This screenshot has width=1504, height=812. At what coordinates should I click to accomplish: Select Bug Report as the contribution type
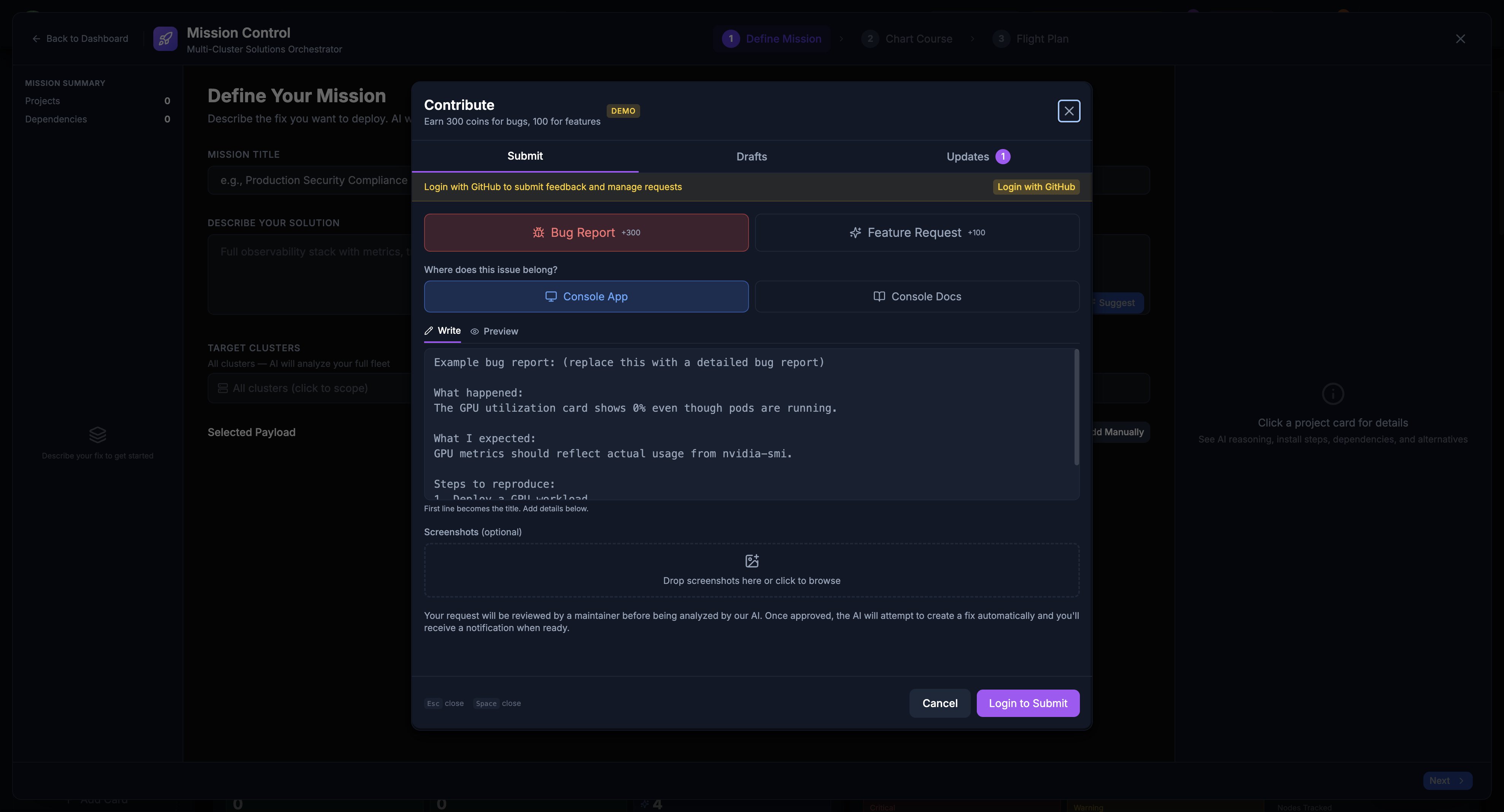pyautogui.click(x=586, y=232)
